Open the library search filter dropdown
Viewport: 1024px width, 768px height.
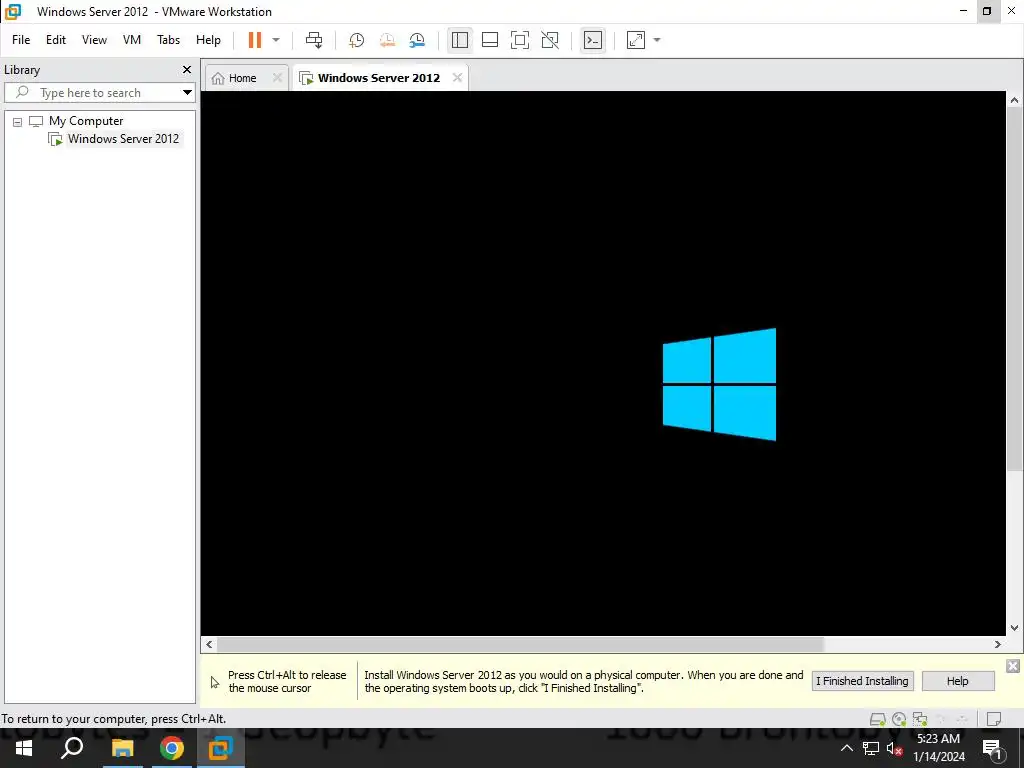[x=187, y=93]
